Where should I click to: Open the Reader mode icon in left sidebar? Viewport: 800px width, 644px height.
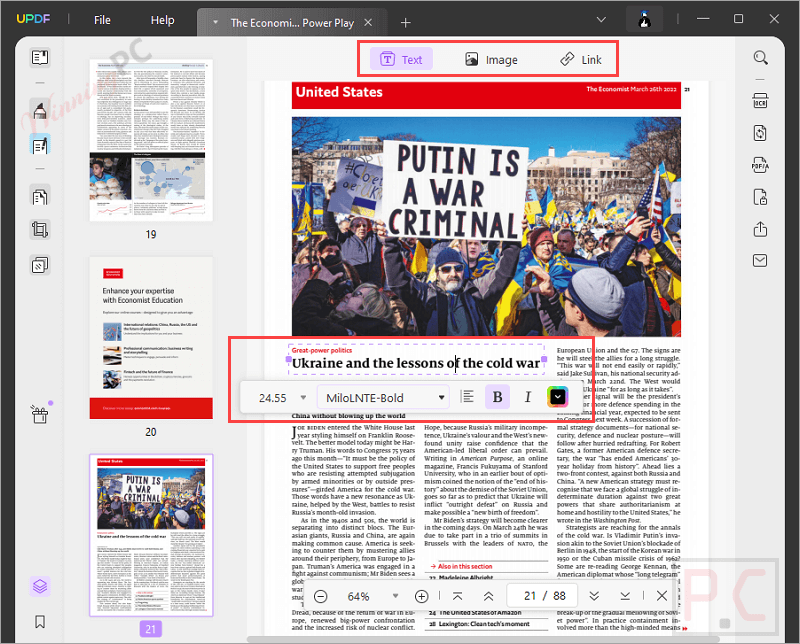(x=40, y=58)
